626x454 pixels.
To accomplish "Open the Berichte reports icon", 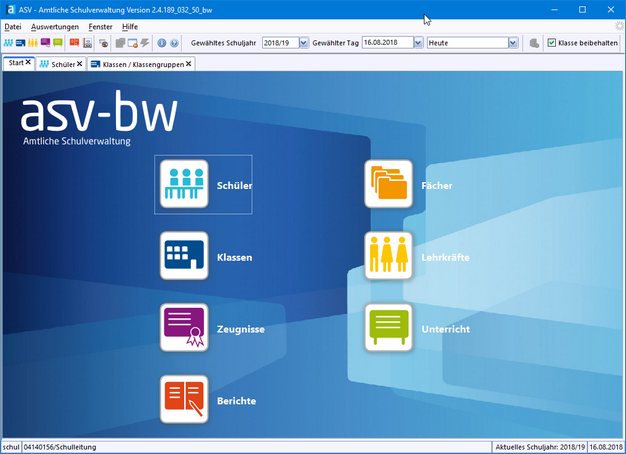I will point(184,400).
